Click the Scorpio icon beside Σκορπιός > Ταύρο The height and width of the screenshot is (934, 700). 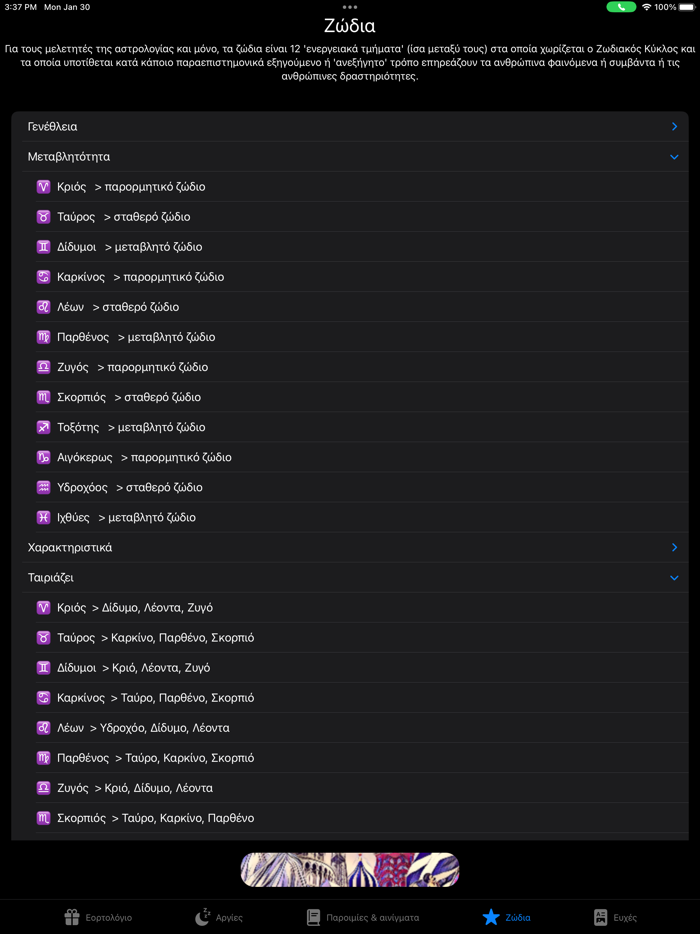pyautogui.click(x=43, y=818)
